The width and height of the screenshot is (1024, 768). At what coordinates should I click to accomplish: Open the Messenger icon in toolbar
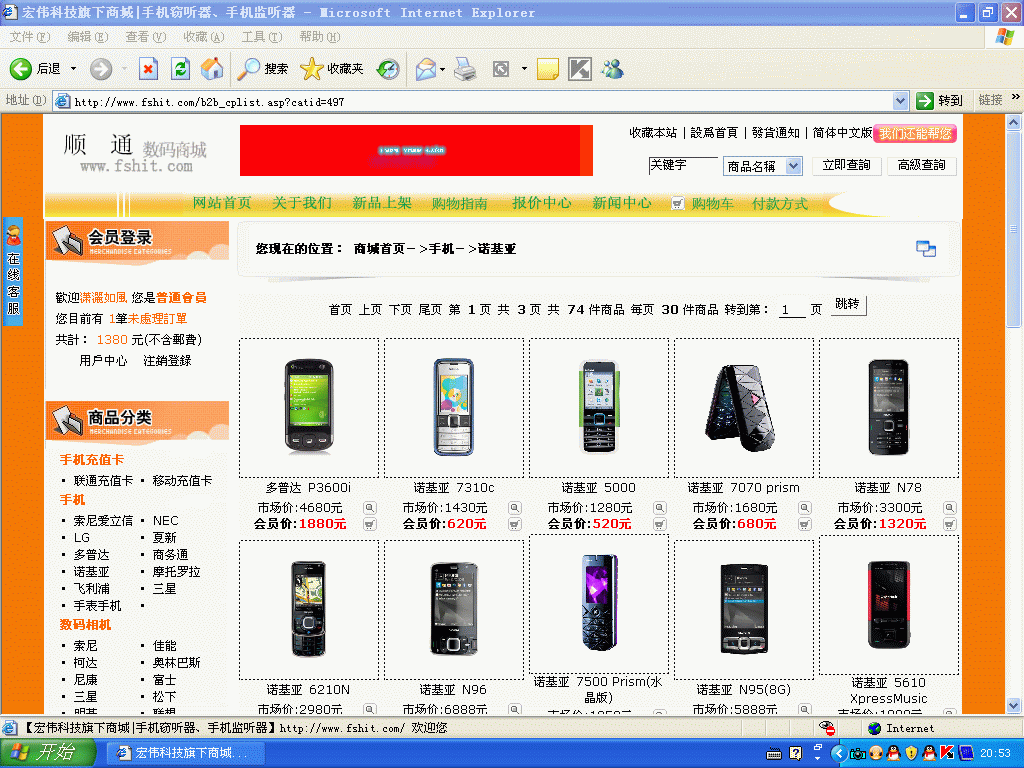pos(612,69)
